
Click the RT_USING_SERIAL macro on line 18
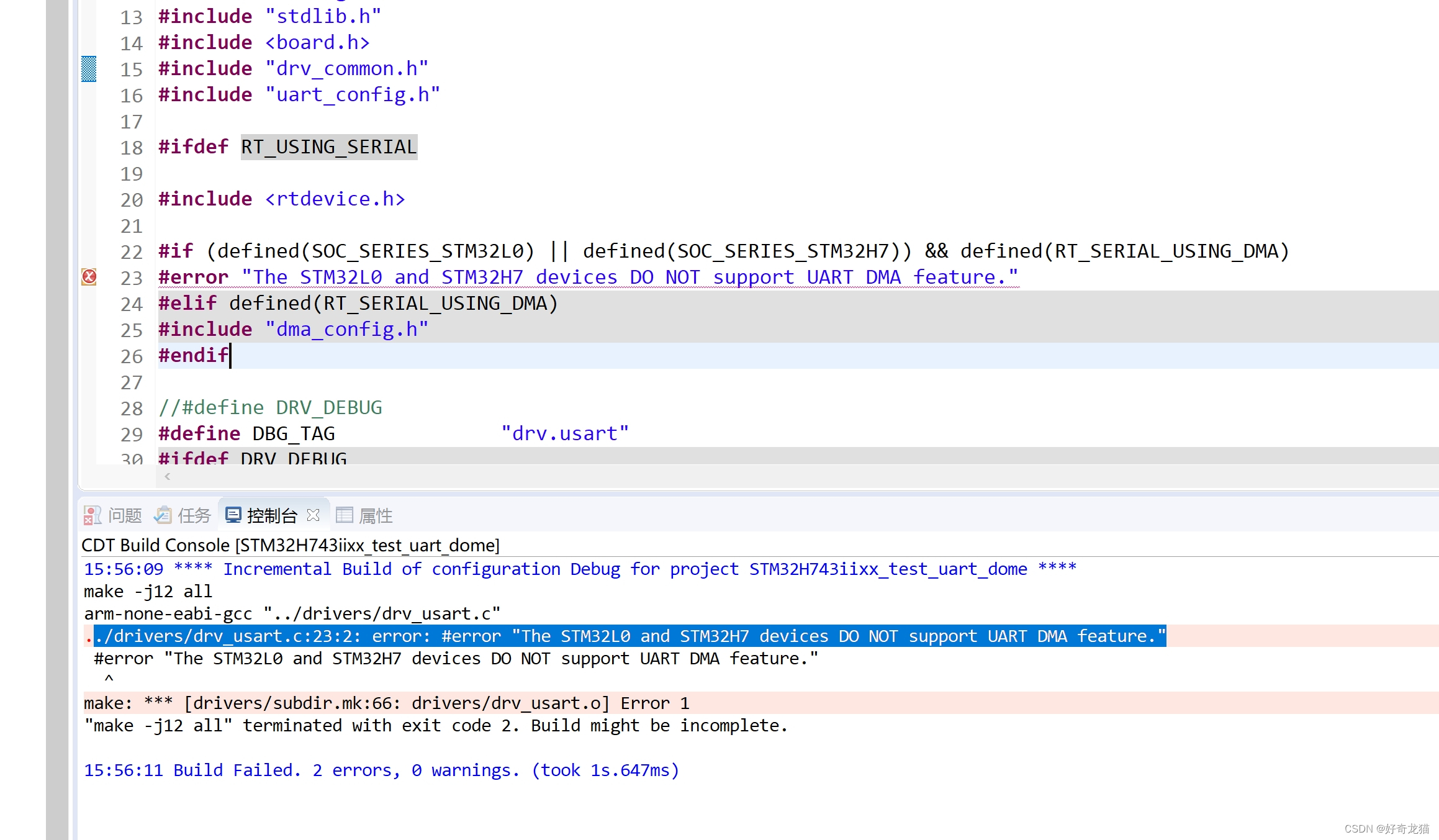pos(329,147)
